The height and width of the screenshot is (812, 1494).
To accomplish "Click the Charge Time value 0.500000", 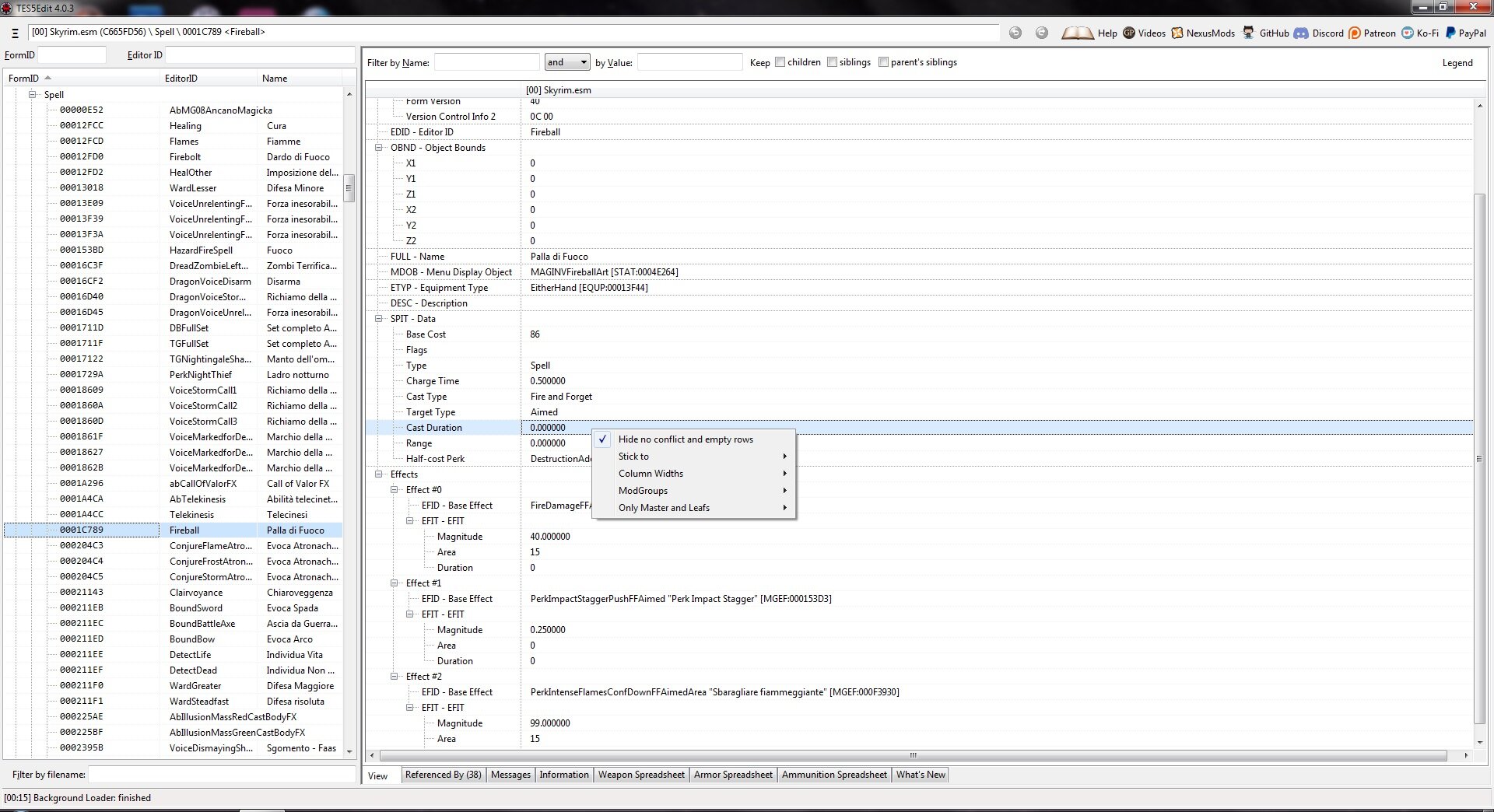I will pyautogui.click(x=548, y=381).
